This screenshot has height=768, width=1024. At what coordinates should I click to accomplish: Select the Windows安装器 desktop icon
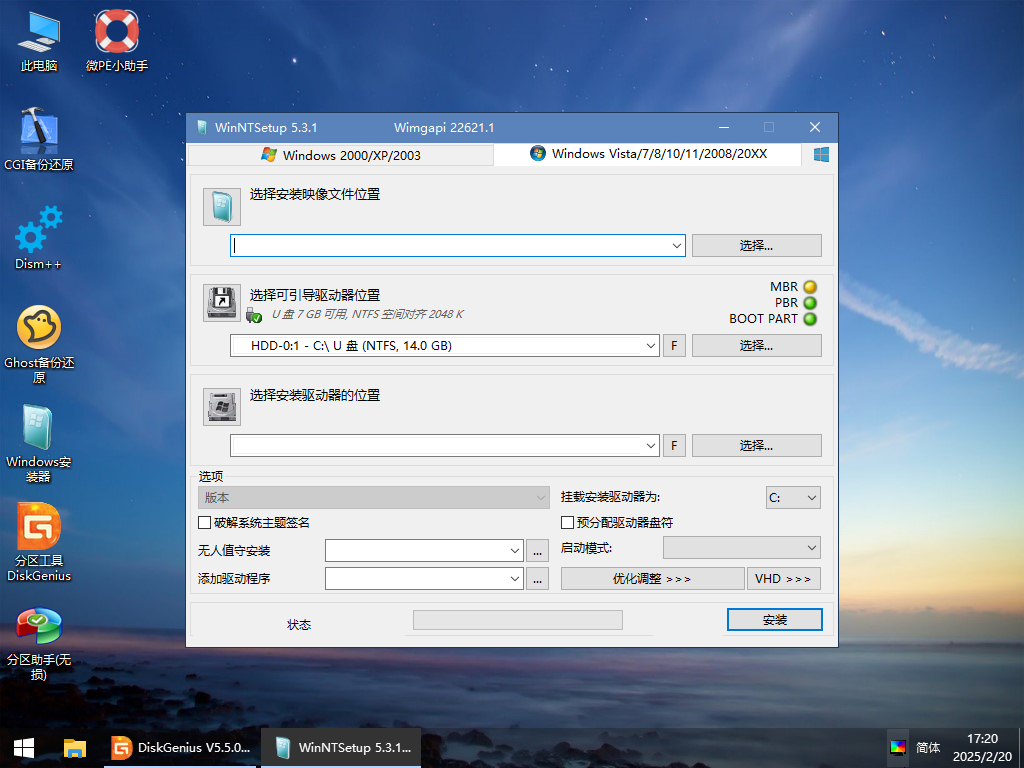[x=39, y=444]
